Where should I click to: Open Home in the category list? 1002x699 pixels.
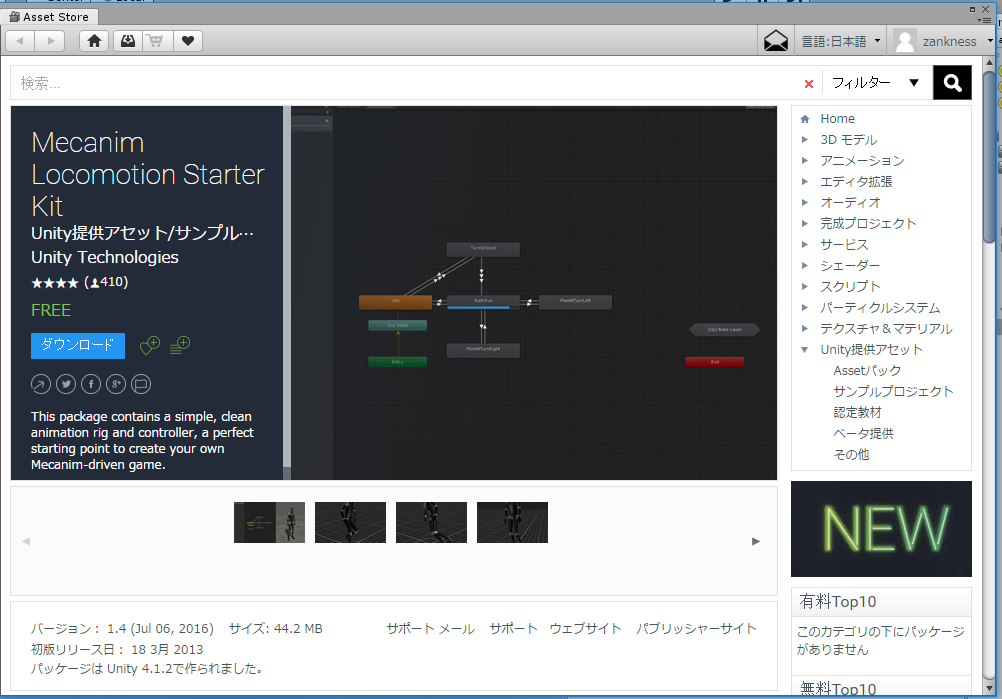(837, 119)
